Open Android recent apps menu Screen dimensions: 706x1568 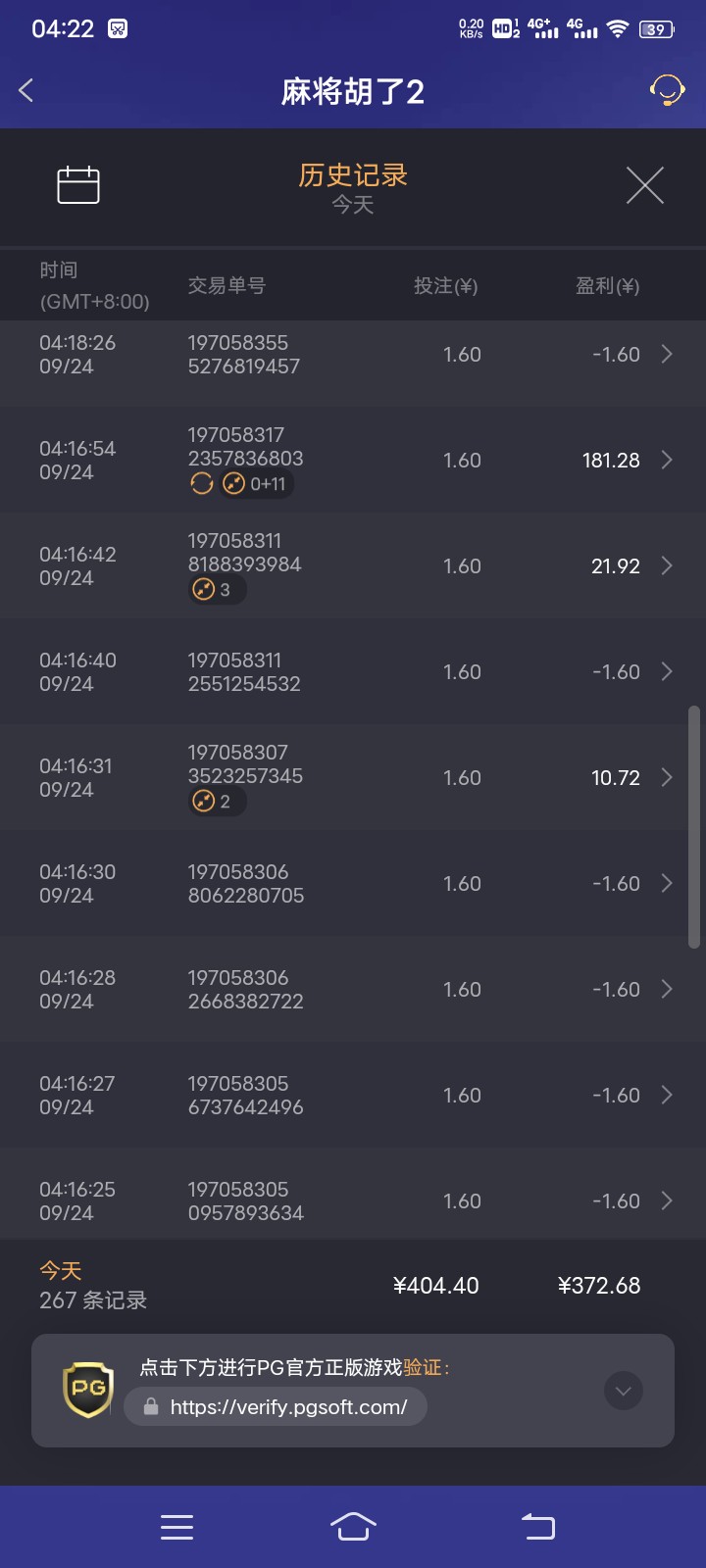click(x=176, y=1527)
